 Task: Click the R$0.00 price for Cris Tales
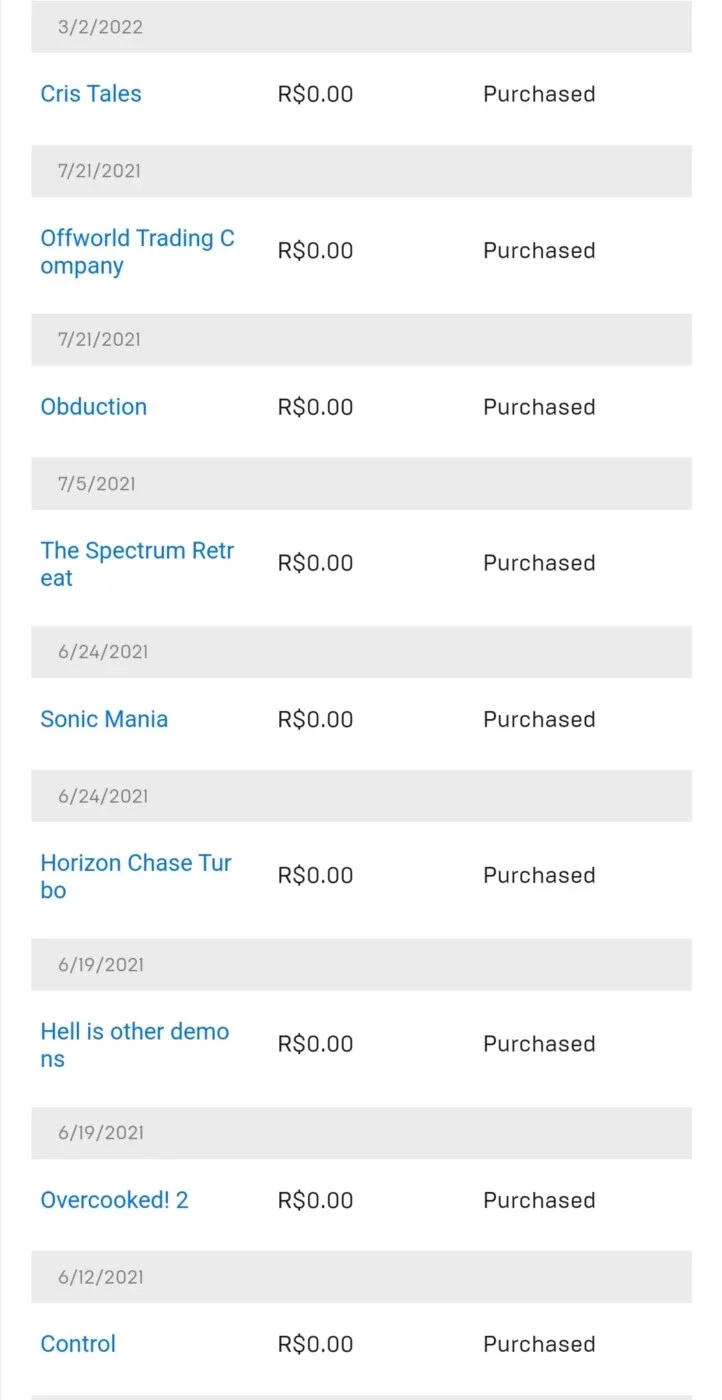click(x=315, y=94)
